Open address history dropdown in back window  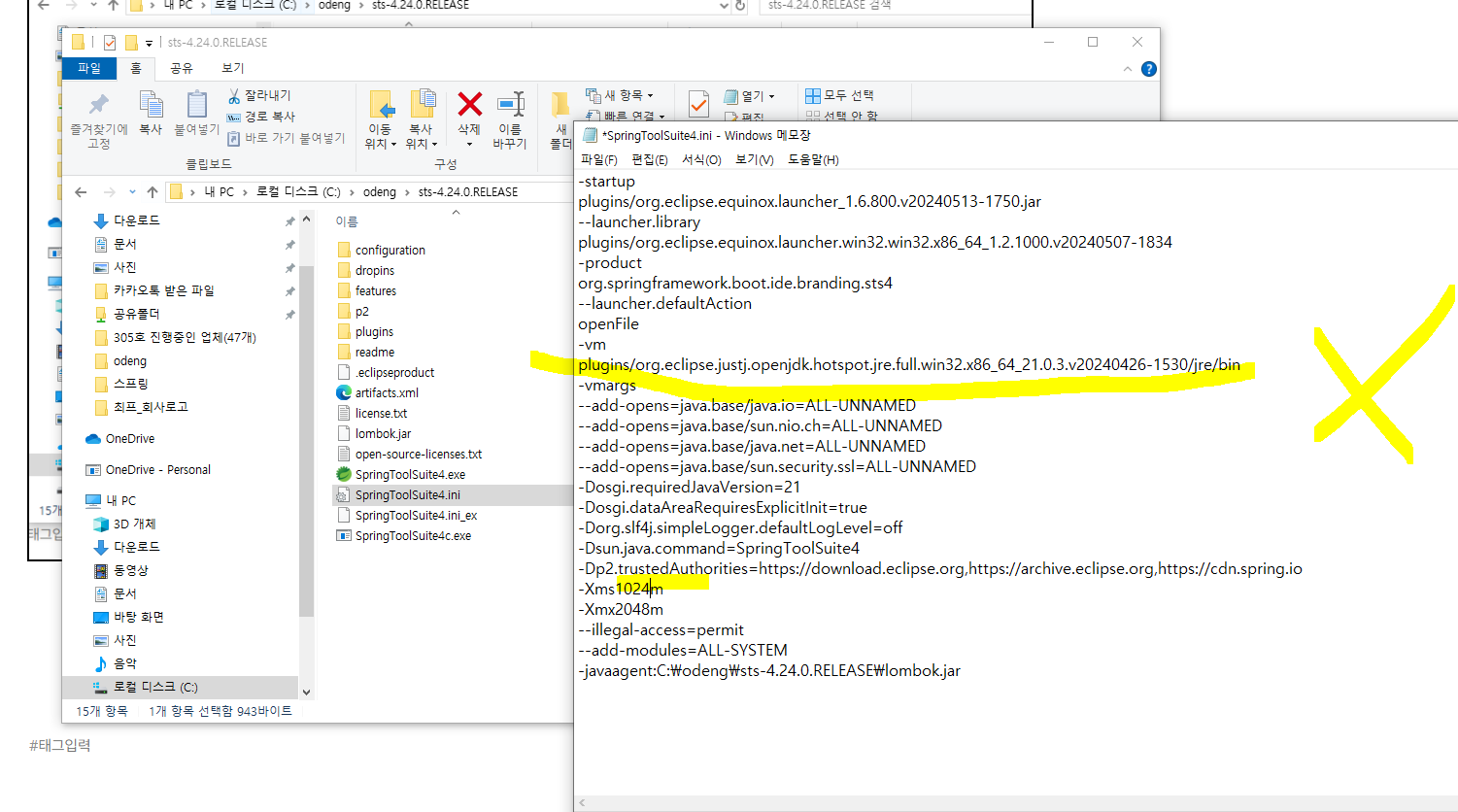(x=724, y=6)
